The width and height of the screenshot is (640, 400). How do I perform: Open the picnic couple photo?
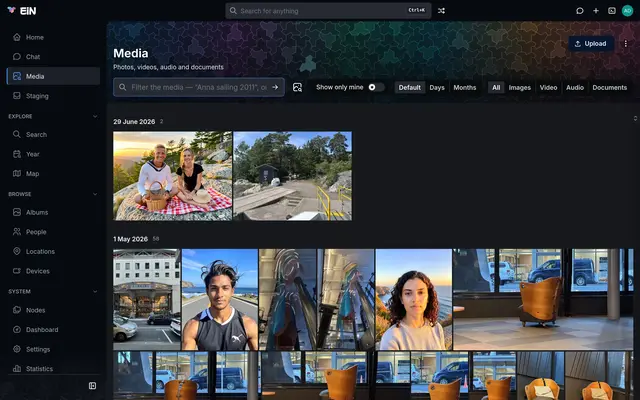point(173,176)
